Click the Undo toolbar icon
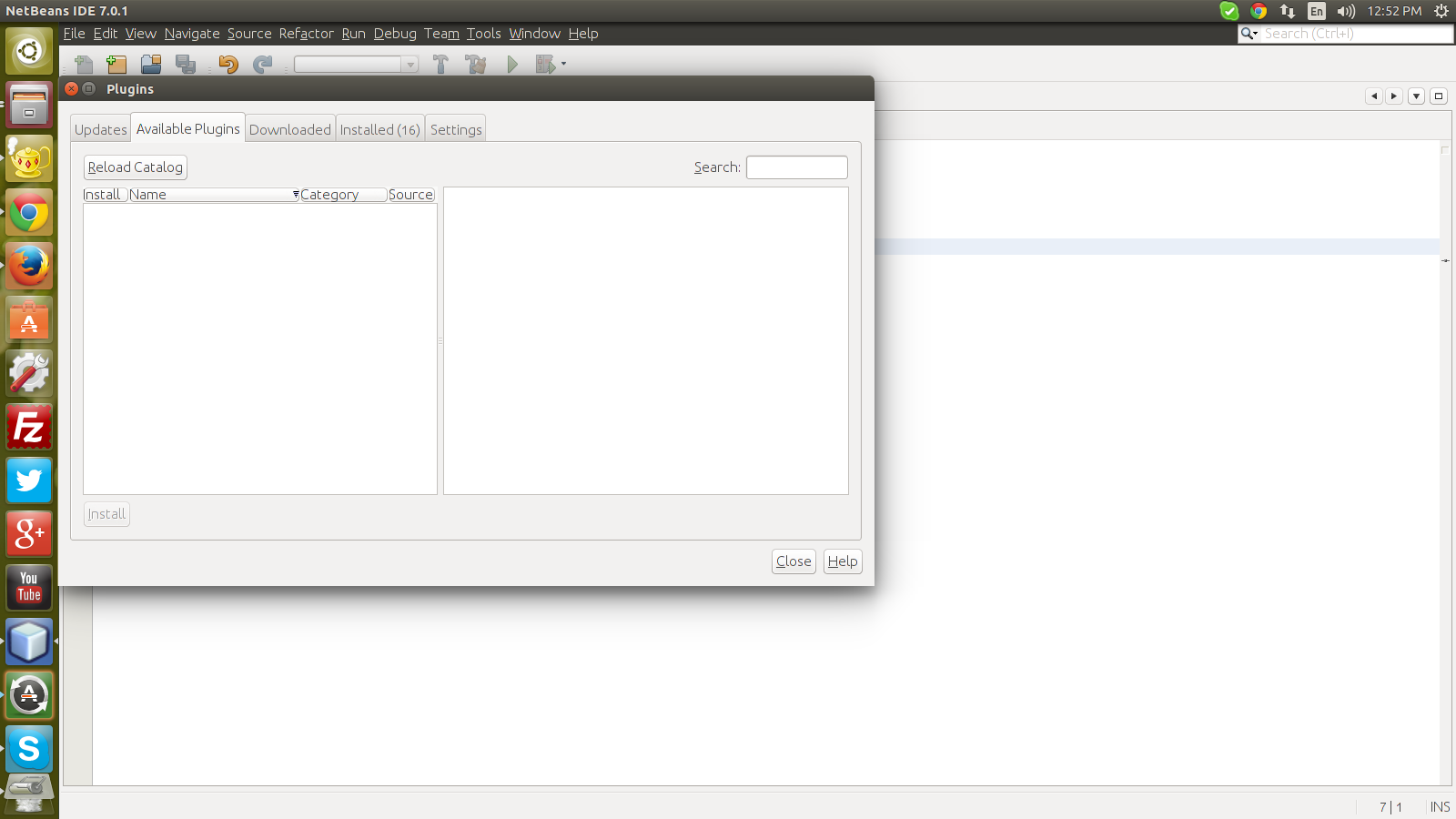 pos(227,64)
